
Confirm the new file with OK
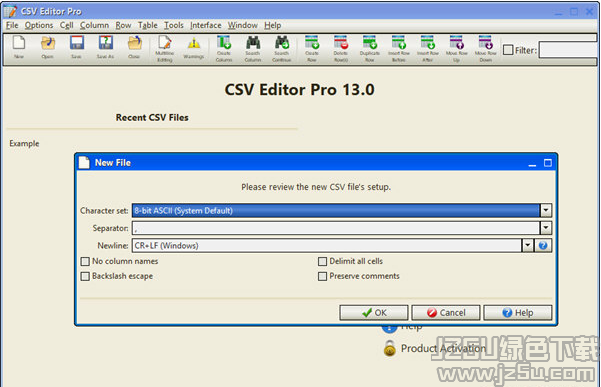374,313
